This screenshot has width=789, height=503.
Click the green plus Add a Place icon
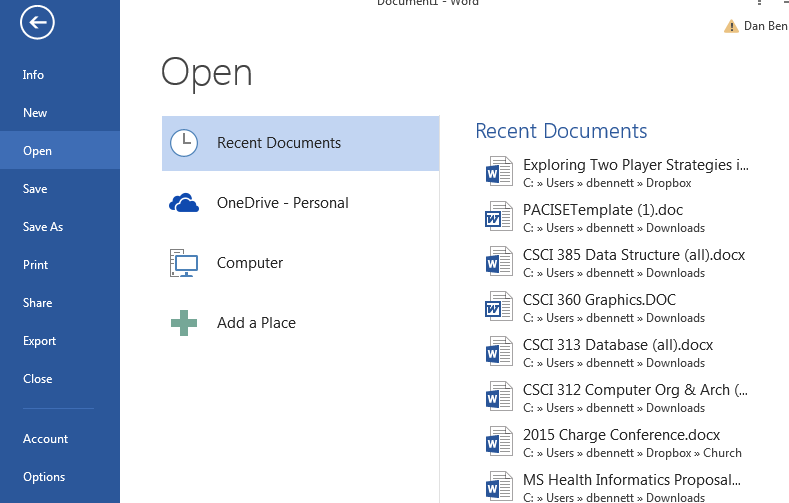coord(184,323)
